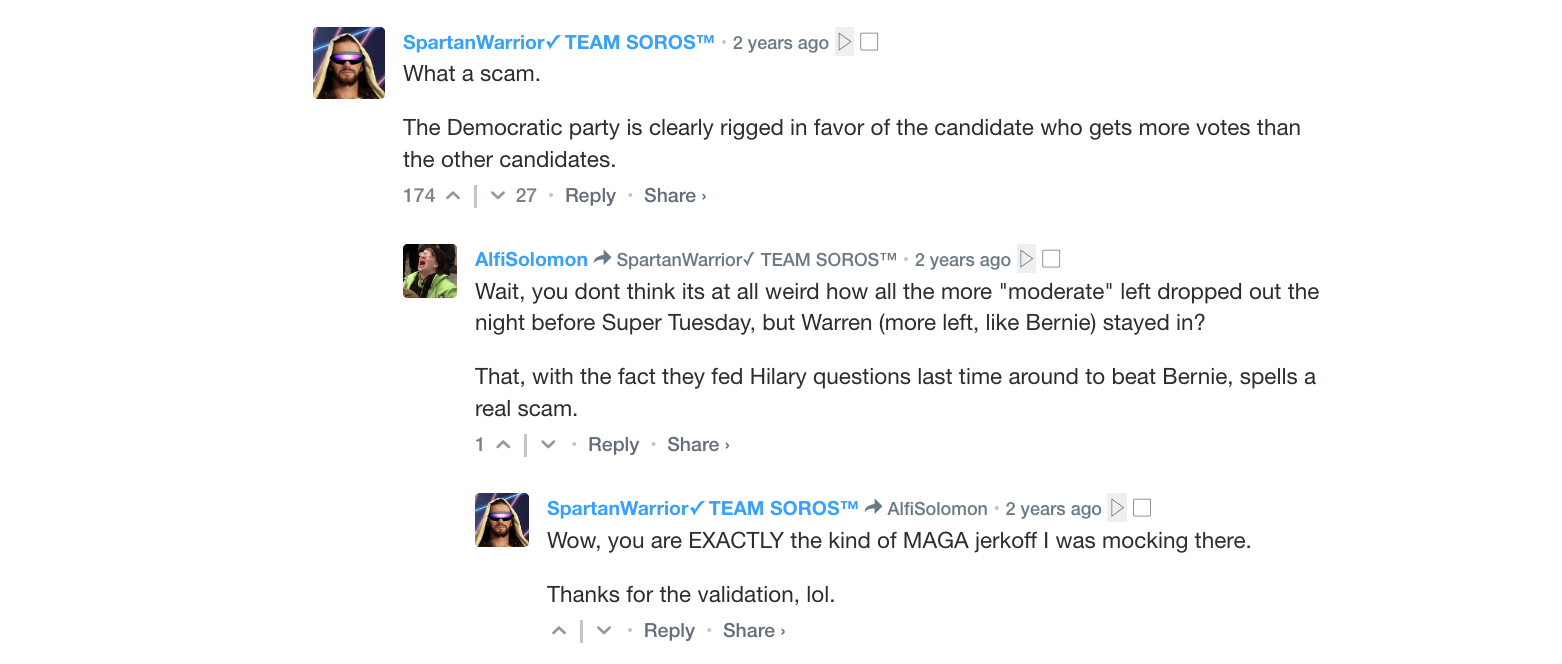The height and width of the screenshot is (664, 1562).
Task: Tick the checkbox on AlfiSolomon's comment
Action: pos(1051,259)
